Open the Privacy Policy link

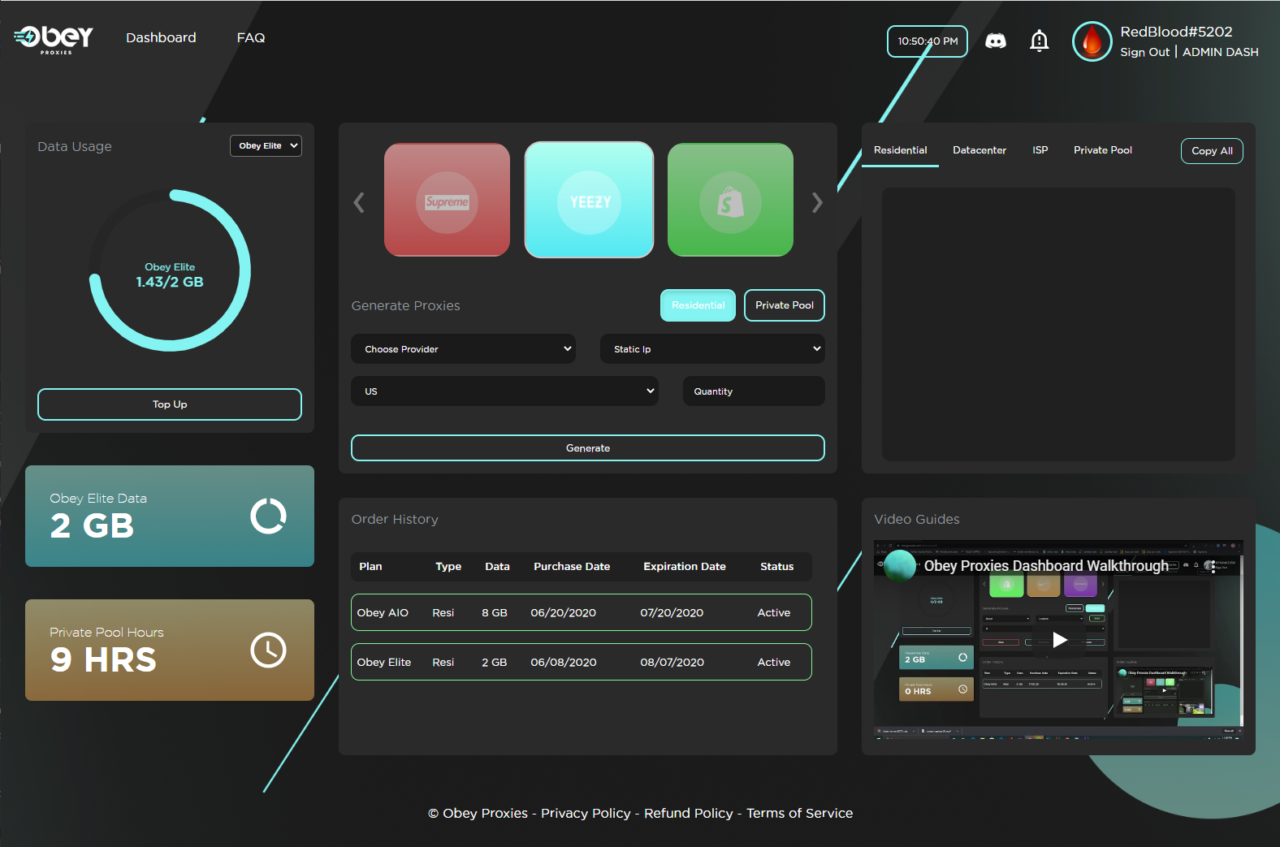[585, 813]
